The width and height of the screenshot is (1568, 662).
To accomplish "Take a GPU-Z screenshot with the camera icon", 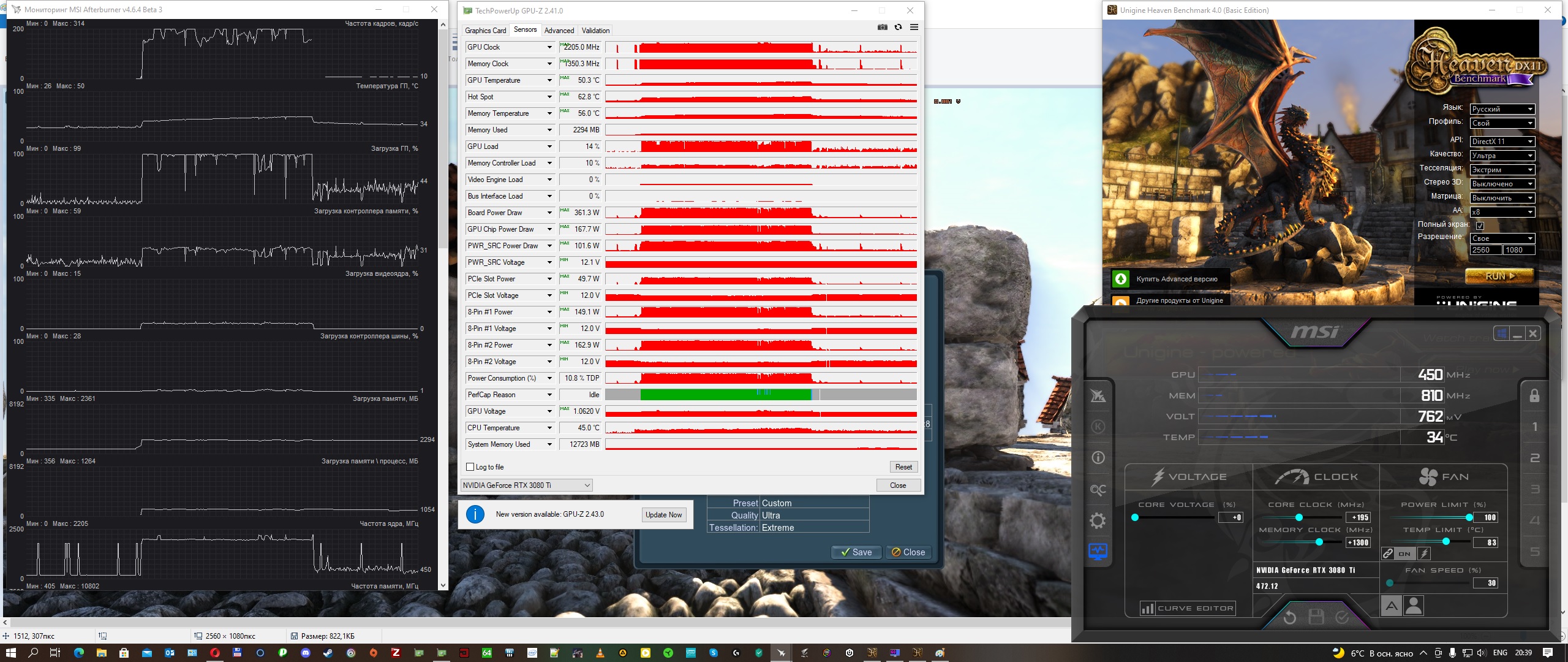I will coord(883,28).
